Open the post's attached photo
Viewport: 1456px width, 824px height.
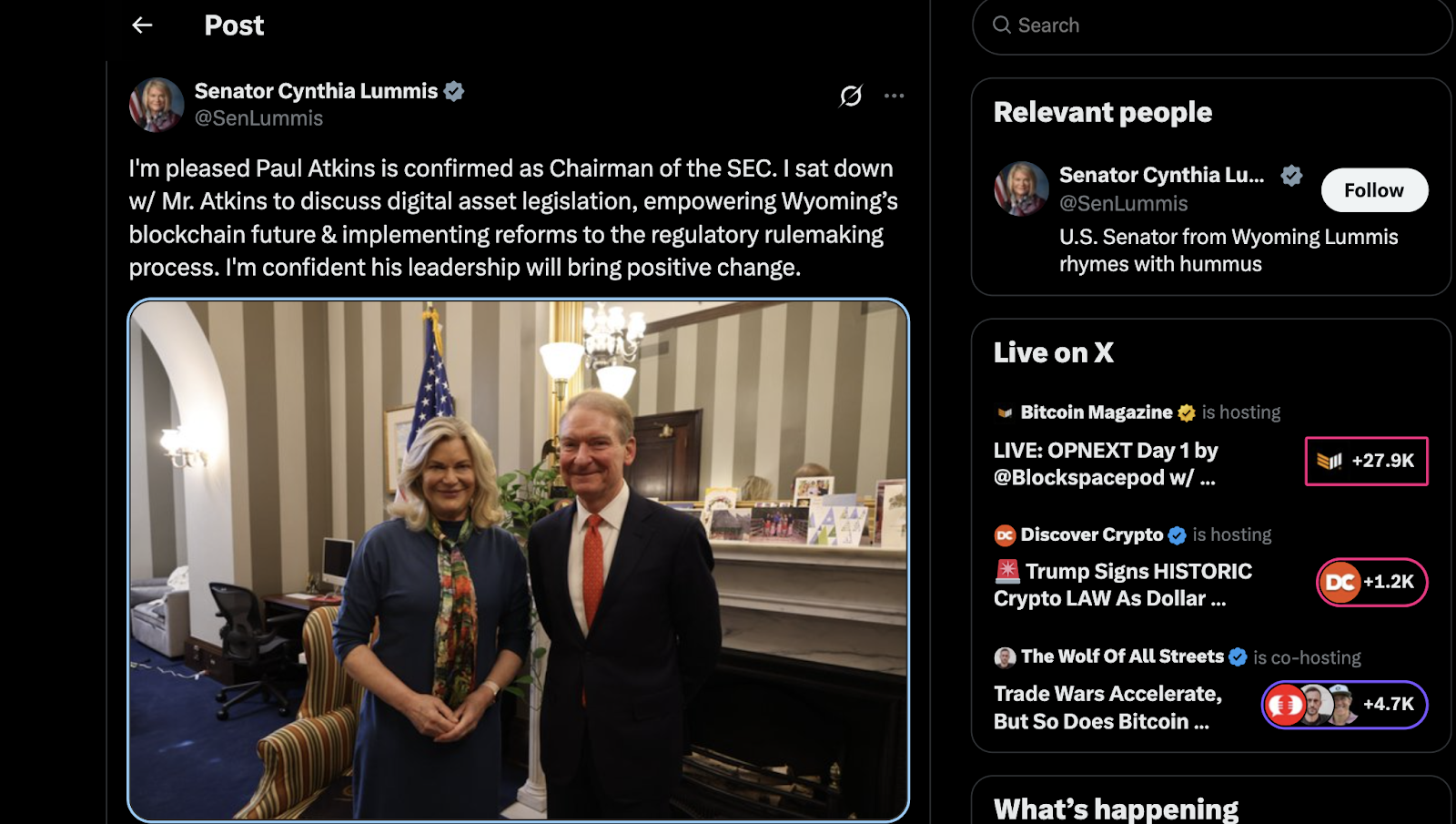point(518,560)
